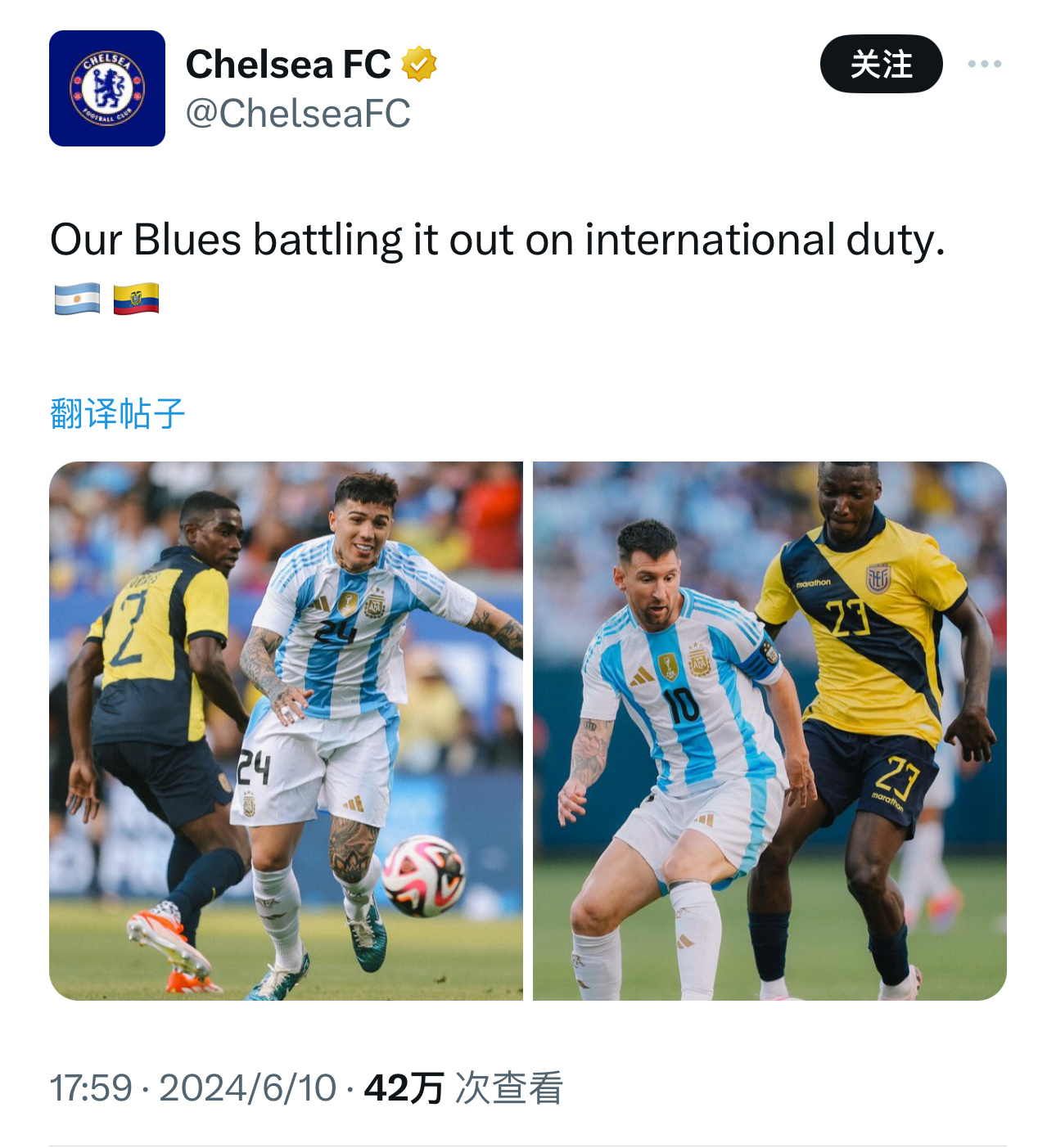
Task: Open the @ChelseaFC handle
Action: tap(298, 114)
